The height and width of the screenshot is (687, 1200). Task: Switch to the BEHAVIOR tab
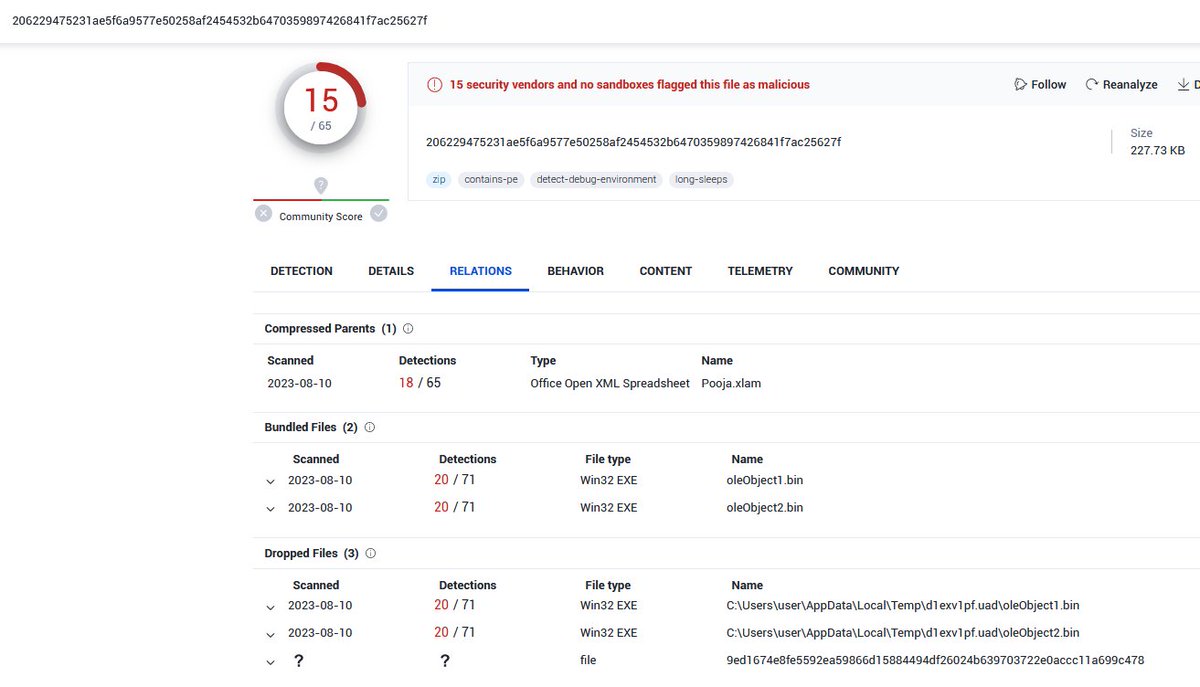coord(575,270)
